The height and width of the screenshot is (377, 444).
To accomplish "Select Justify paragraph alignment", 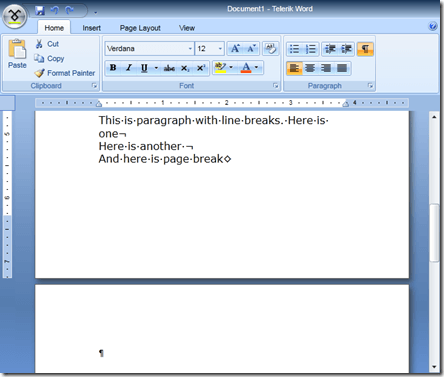I will click(342, 68).
